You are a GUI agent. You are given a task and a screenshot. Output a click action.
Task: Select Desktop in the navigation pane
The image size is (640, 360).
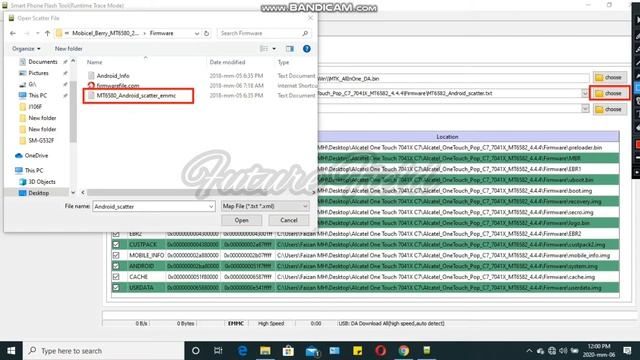tap(39, 193)
